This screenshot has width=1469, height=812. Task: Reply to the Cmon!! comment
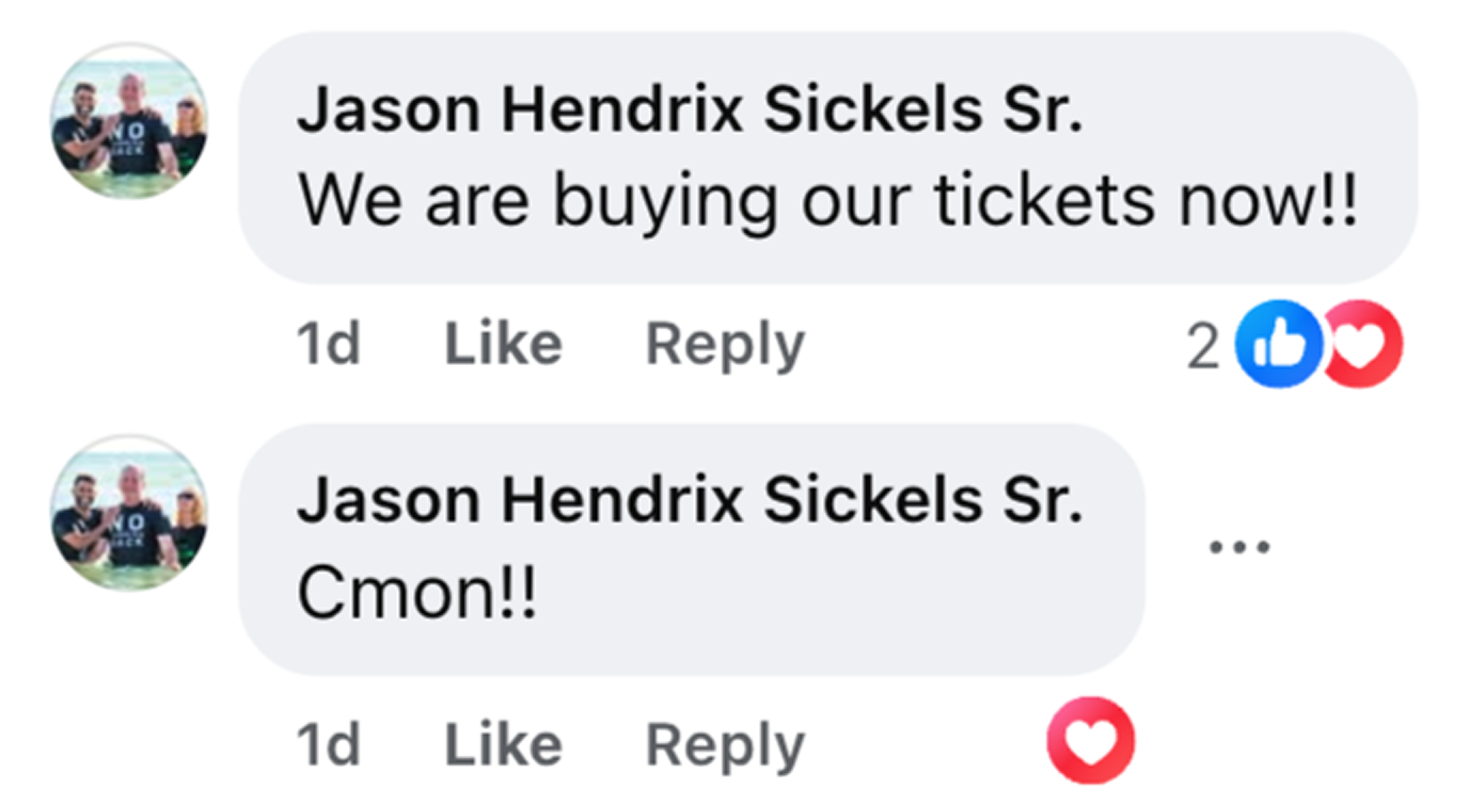pos(725,745)
